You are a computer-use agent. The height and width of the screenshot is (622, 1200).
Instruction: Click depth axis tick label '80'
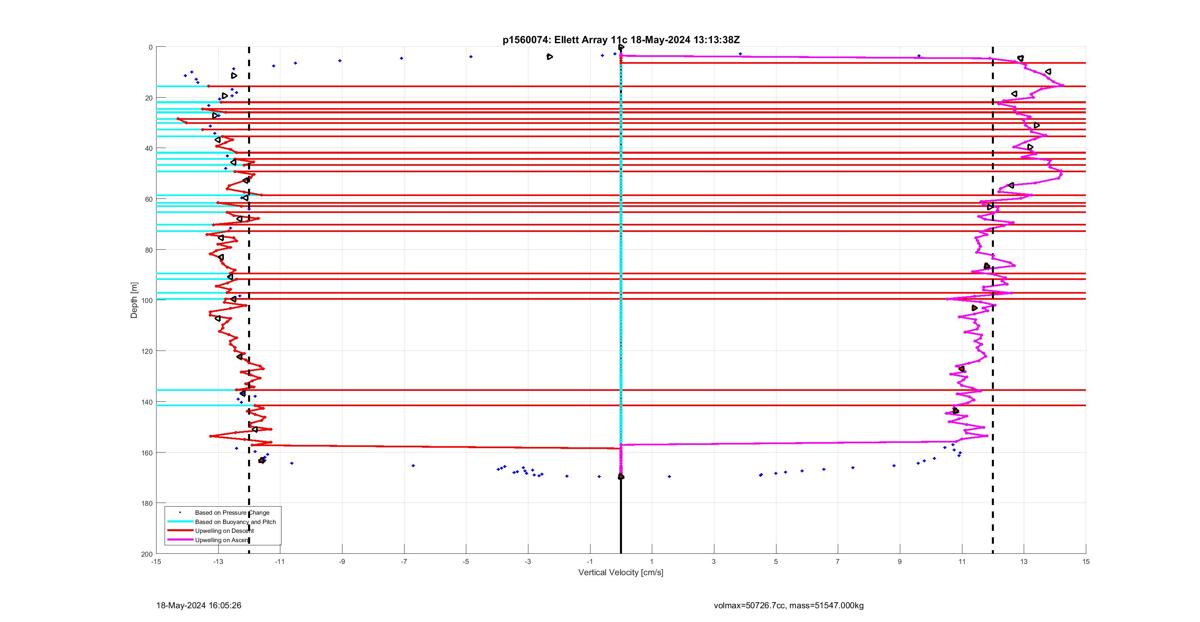click(148, 250)
